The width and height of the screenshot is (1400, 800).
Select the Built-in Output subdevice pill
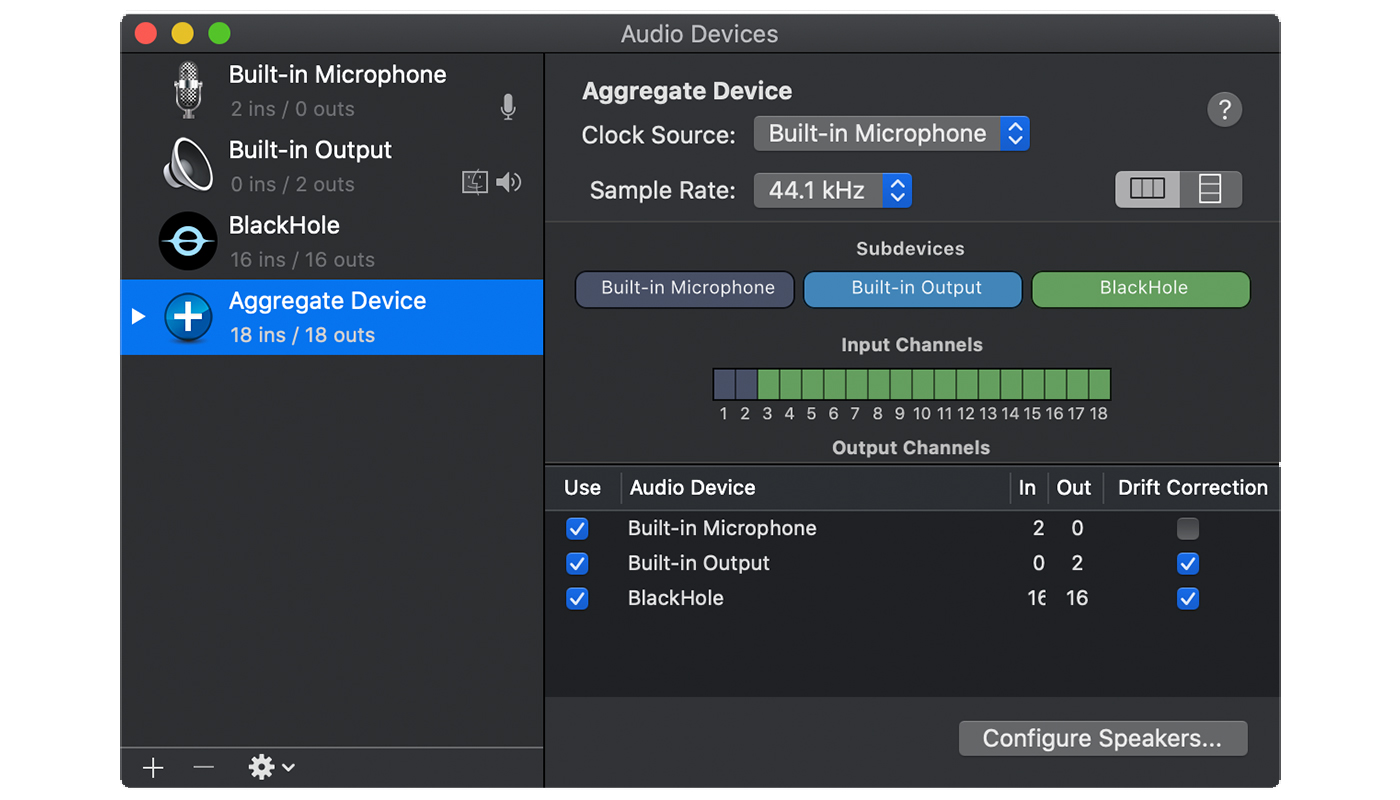tap(913, 289)
